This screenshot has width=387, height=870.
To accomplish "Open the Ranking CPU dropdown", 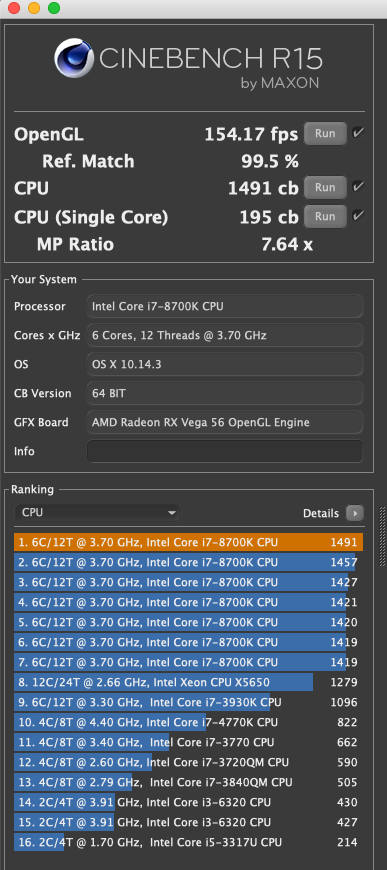I will click(98, 513).
